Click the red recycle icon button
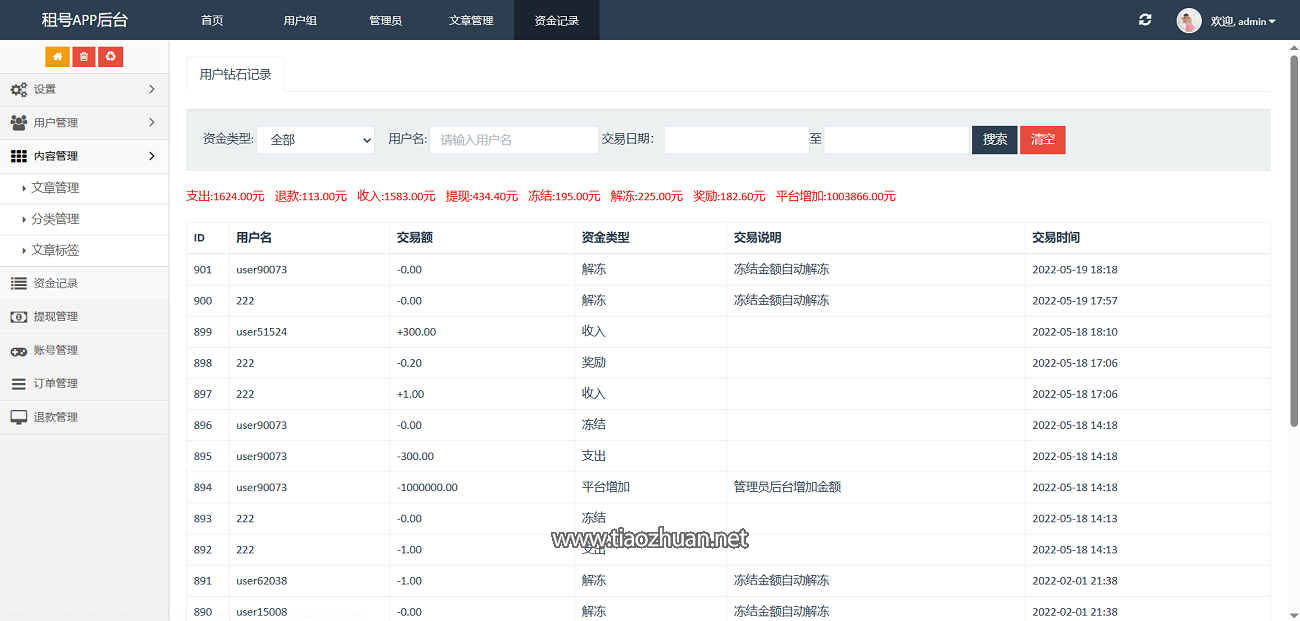The height and width of the screenshot is (621, 1300). click(110, 57)
